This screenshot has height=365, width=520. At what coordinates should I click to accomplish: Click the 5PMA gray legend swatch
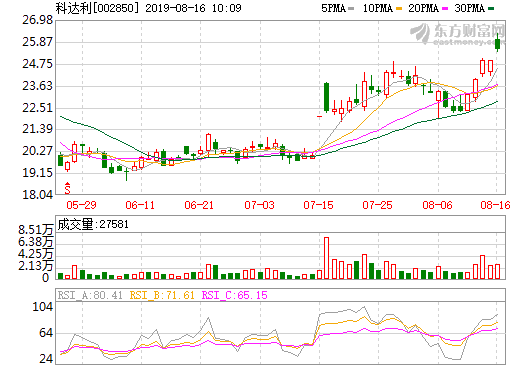coord(351,9)
